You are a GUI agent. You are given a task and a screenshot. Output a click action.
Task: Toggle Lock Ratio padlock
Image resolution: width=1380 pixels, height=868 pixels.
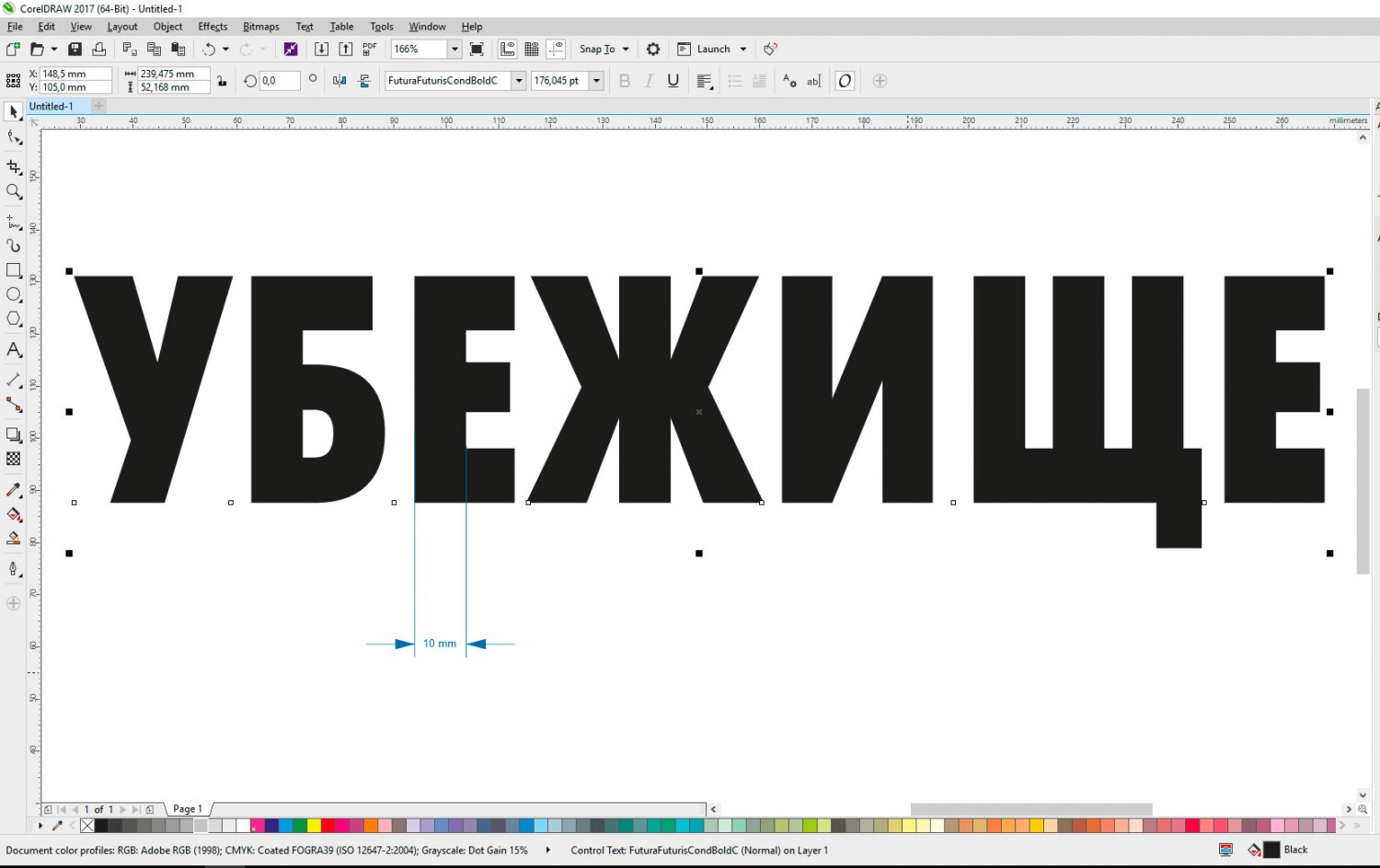pyautogui.click(x=222, y=81)
